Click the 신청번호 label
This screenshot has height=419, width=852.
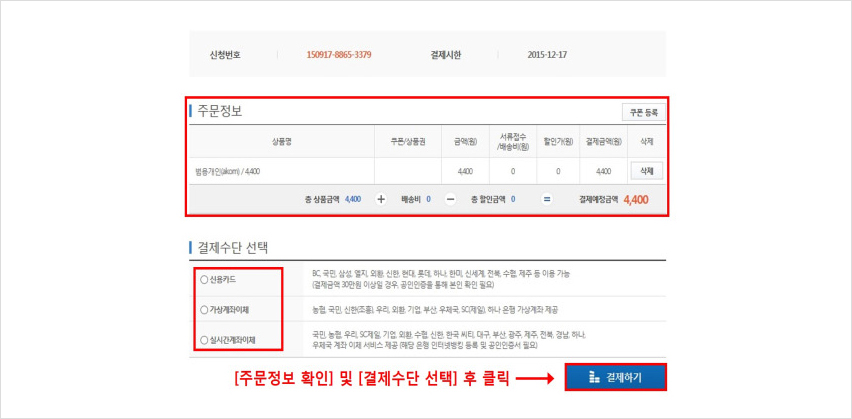224,55
